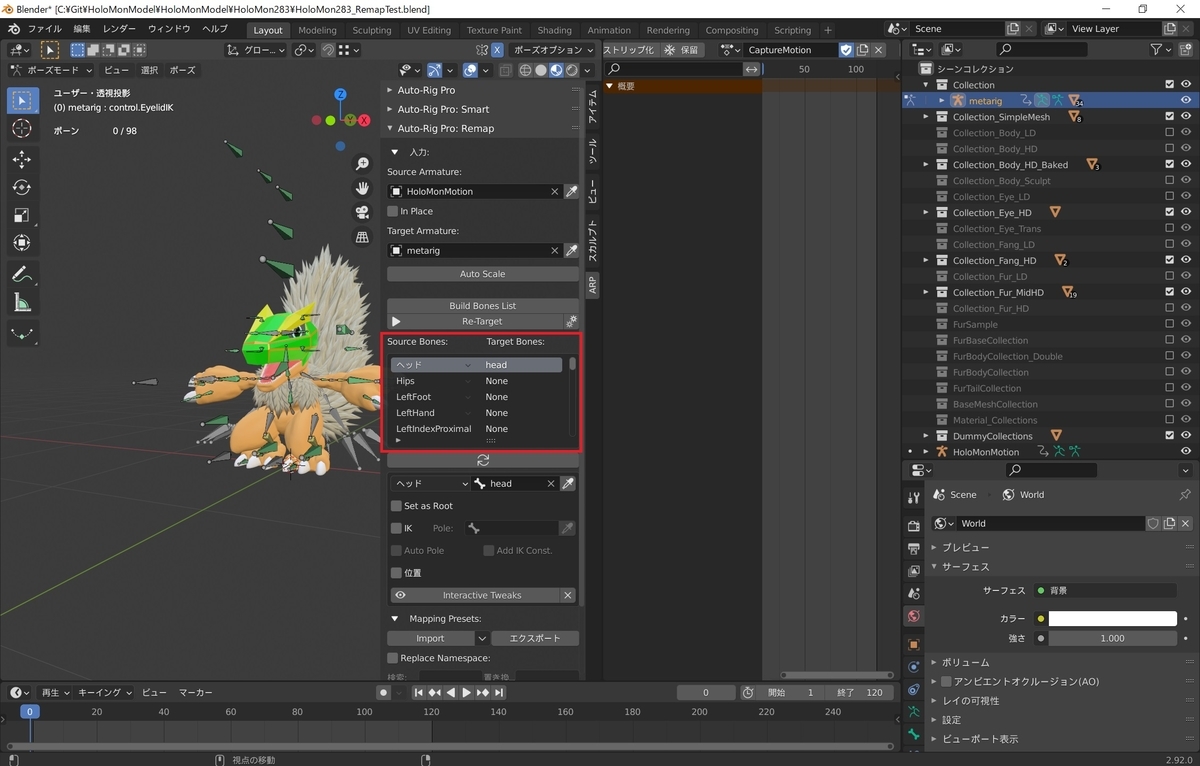Select the Rotate tool
The width and height of the screenshot is (1200, 766).
tap(22, 187)
